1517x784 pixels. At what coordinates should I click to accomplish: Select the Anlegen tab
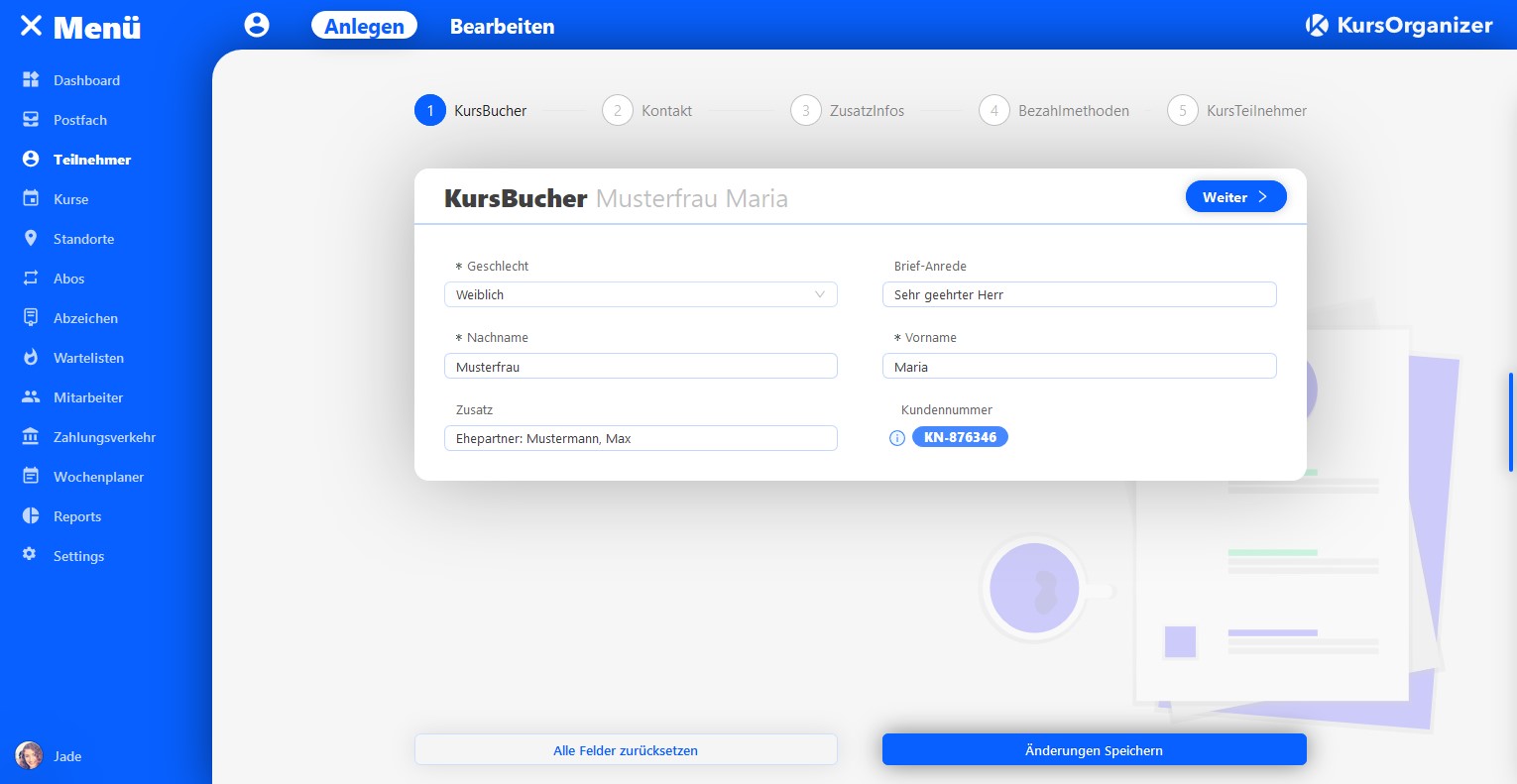point(364,27)
